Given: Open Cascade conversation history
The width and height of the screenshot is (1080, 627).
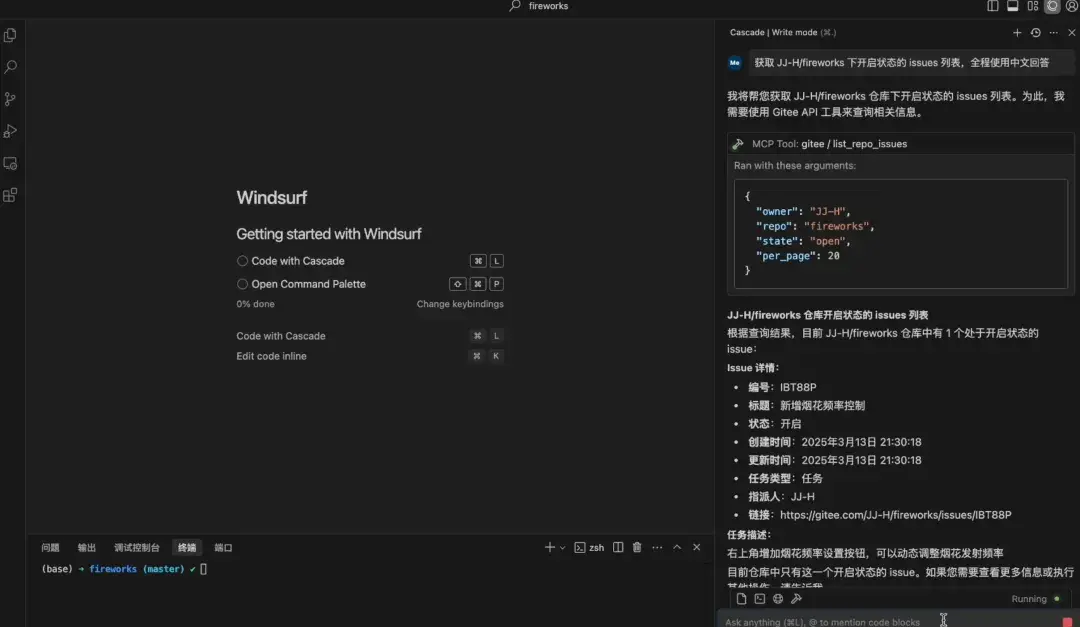Looking at the screenshot, I should point(1035,32).
